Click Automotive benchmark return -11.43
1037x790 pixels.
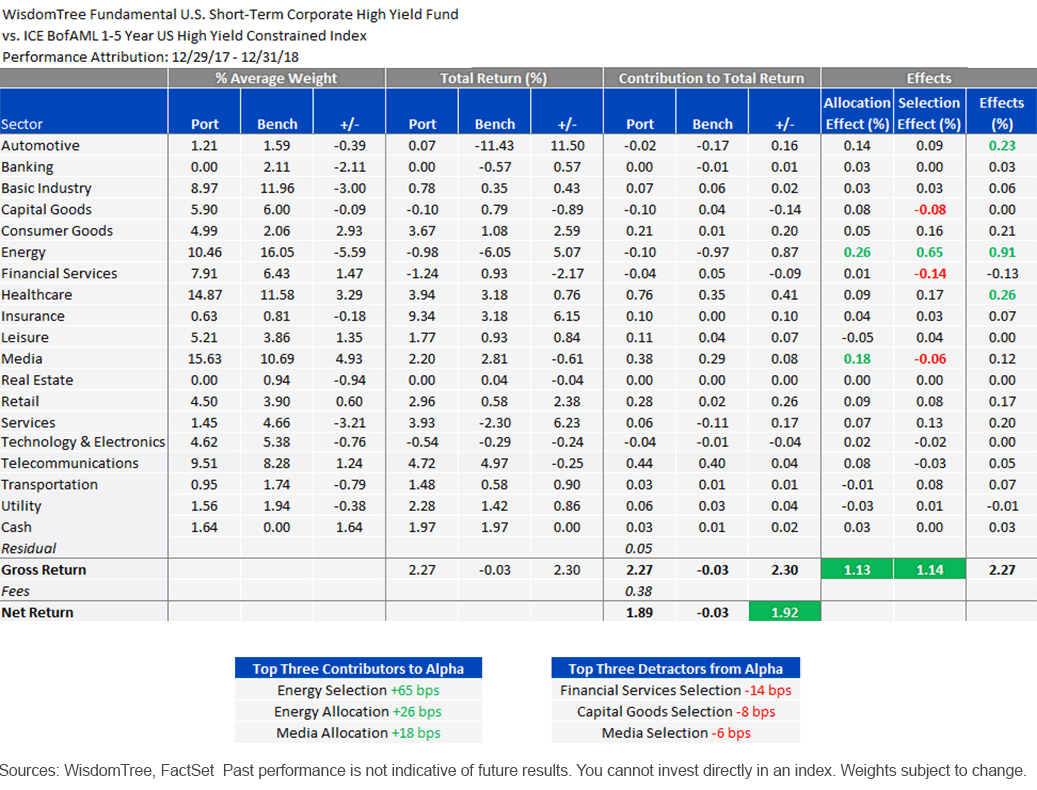(x=494, y=145)
